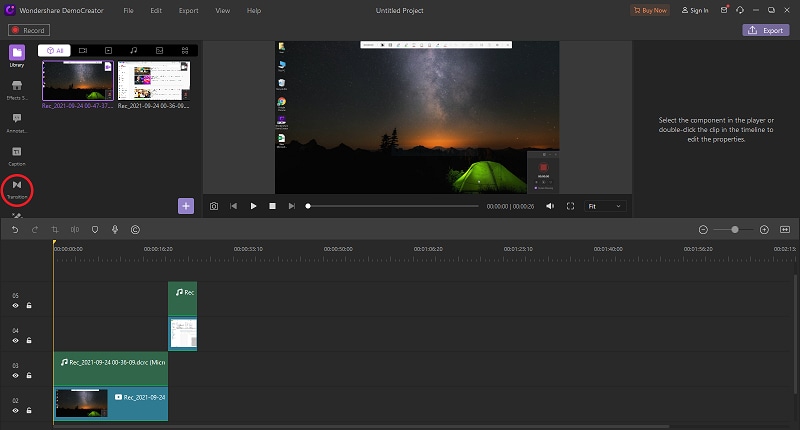Click the microphone voiceover icon

coord(115,229)
